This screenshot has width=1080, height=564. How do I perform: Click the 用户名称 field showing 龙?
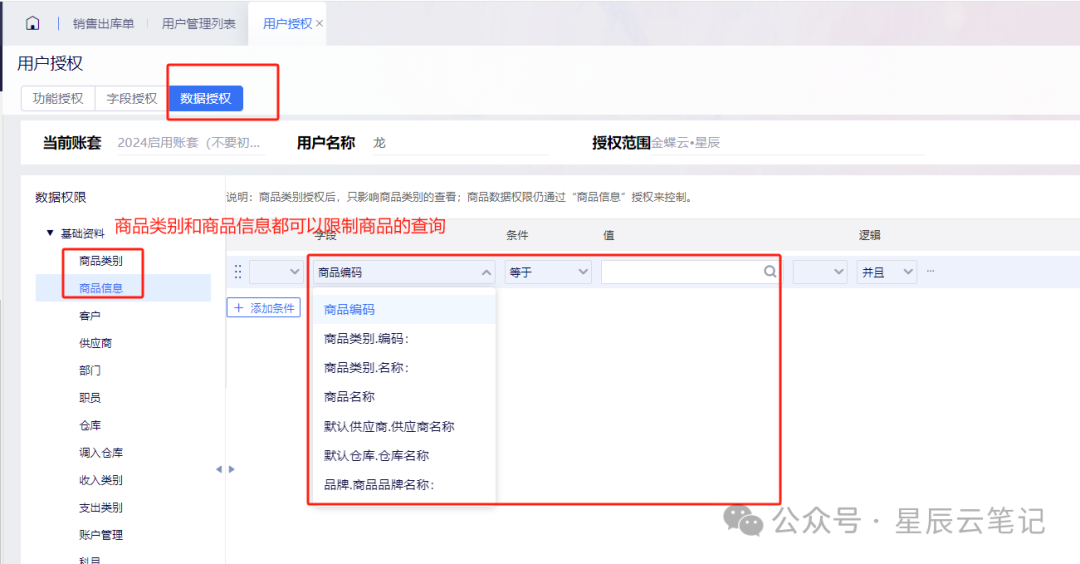[460, 143]
